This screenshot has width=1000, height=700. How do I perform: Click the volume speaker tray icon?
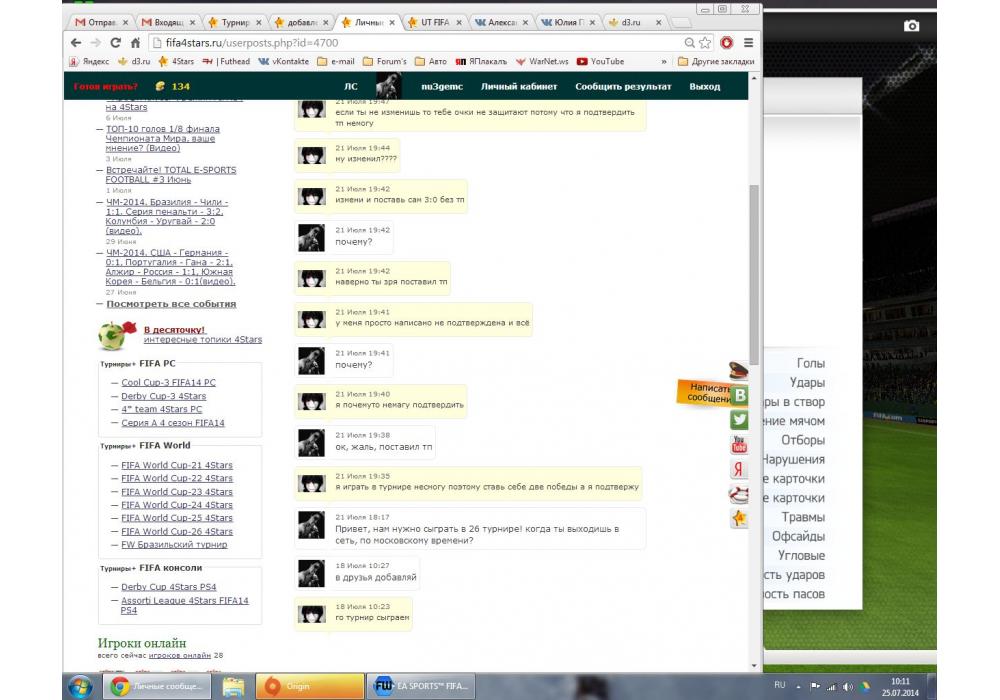pos(848,687)
